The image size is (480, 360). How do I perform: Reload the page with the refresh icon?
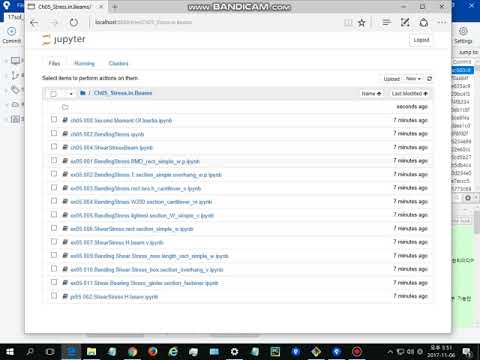click(74, 23)
